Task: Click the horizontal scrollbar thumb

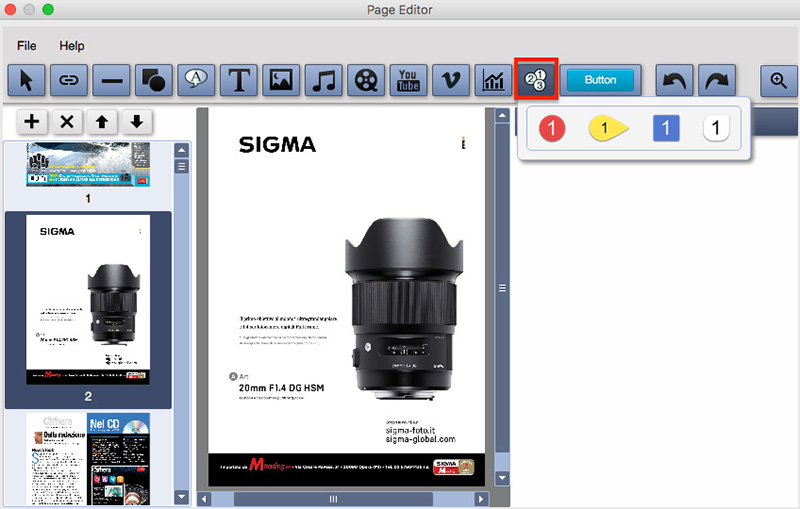Action: [333, 499]
